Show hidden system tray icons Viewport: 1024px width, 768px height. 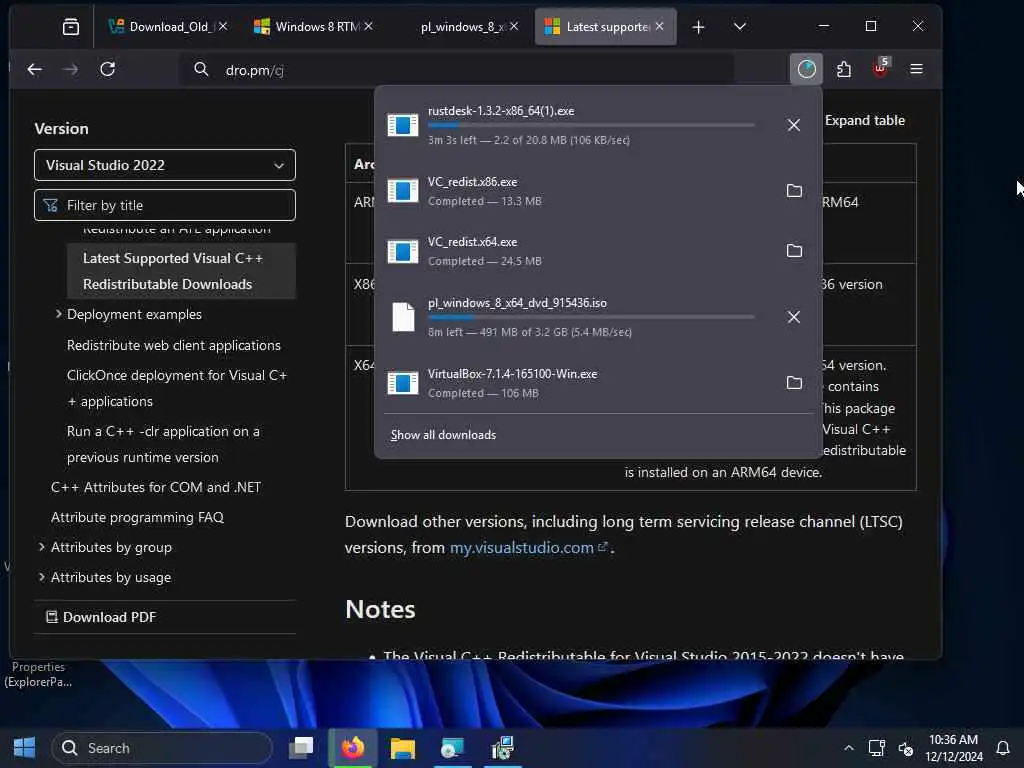pyautogui.click(x=848, y=748)
